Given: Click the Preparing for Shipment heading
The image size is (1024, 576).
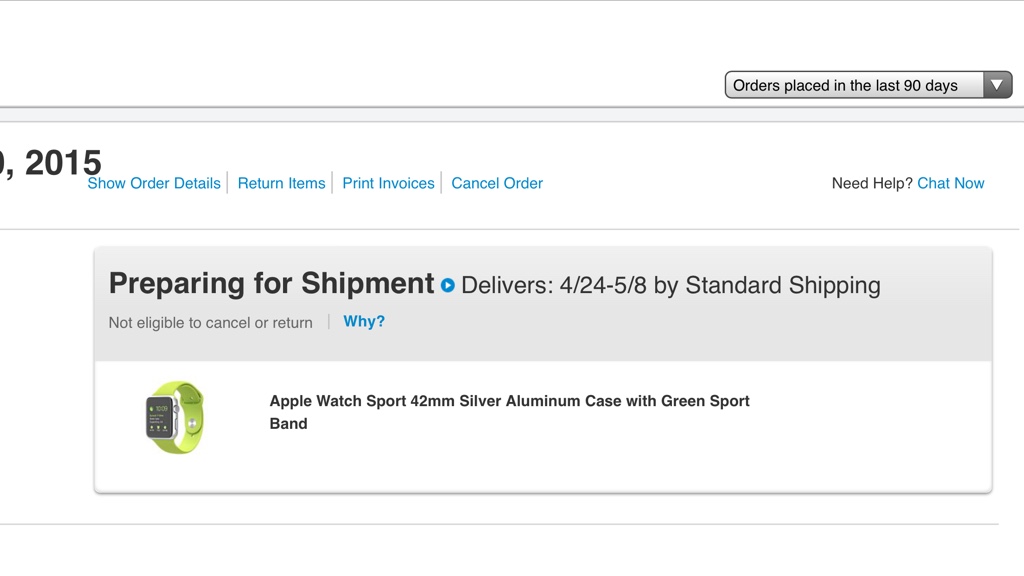Looking at the screenshot, I should [271, 284].
